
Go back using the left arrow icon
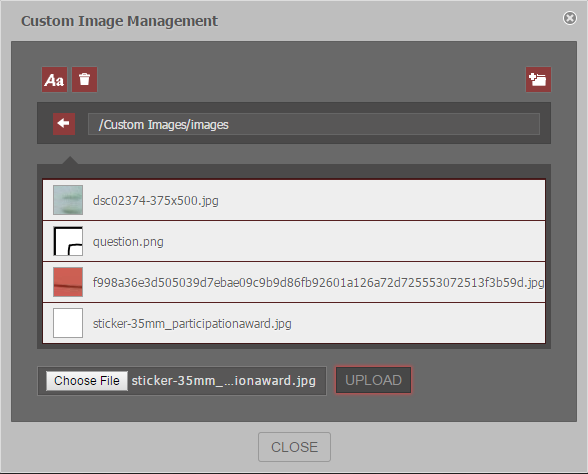point(64,124)
